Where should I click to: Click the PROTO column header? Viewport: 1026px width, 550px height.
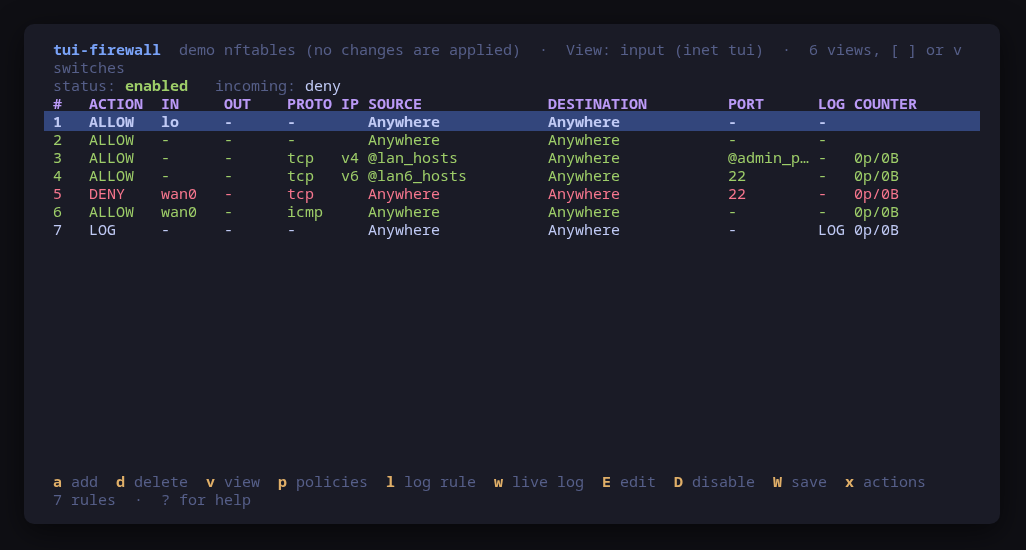click(310, 104)
